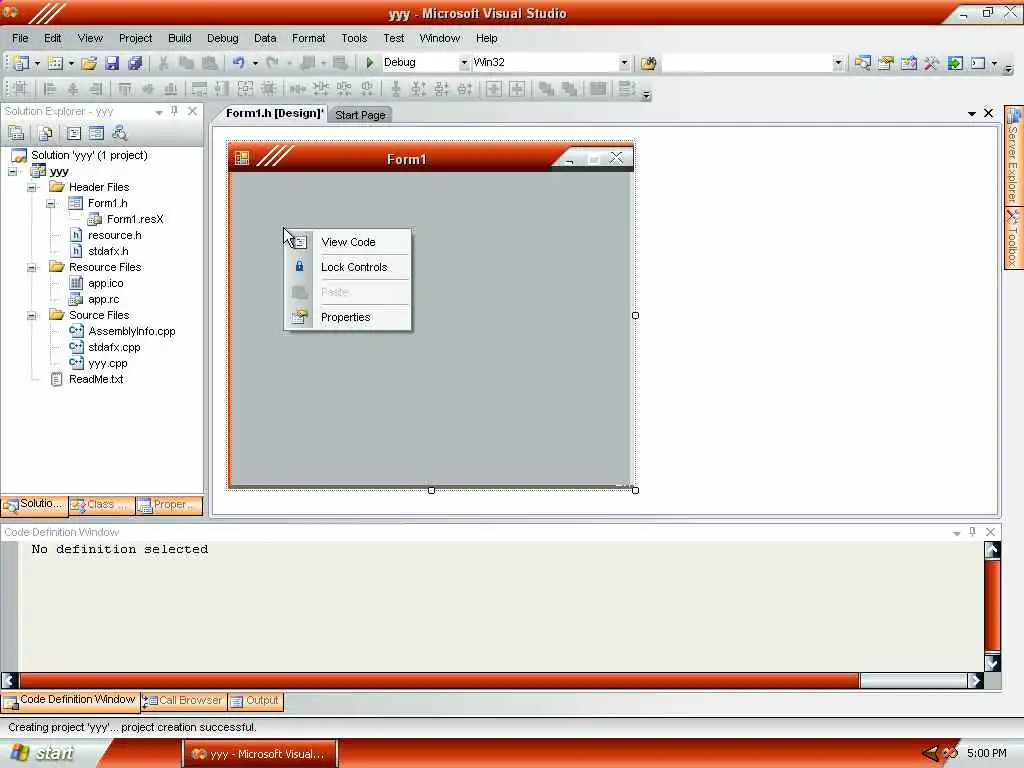Image resolution: width=1024 pixels, height=768 pixels.
Task: Select ReadMe.txt in Solution Explorer
Action: (96, 379)
